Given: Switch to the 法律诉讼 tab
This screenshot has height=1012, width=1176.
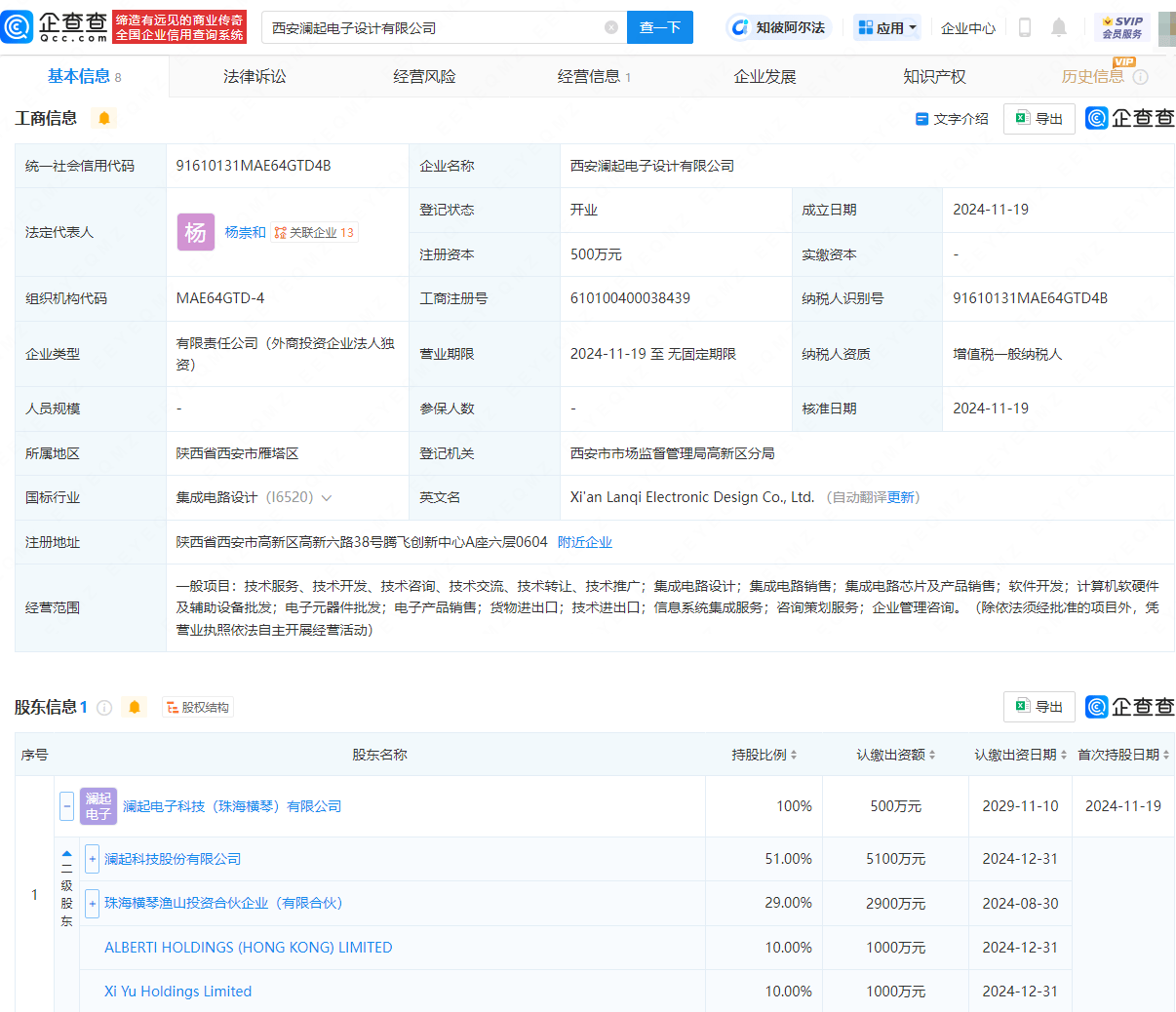Looking at the screenshot, I should (x=255, y=76).
